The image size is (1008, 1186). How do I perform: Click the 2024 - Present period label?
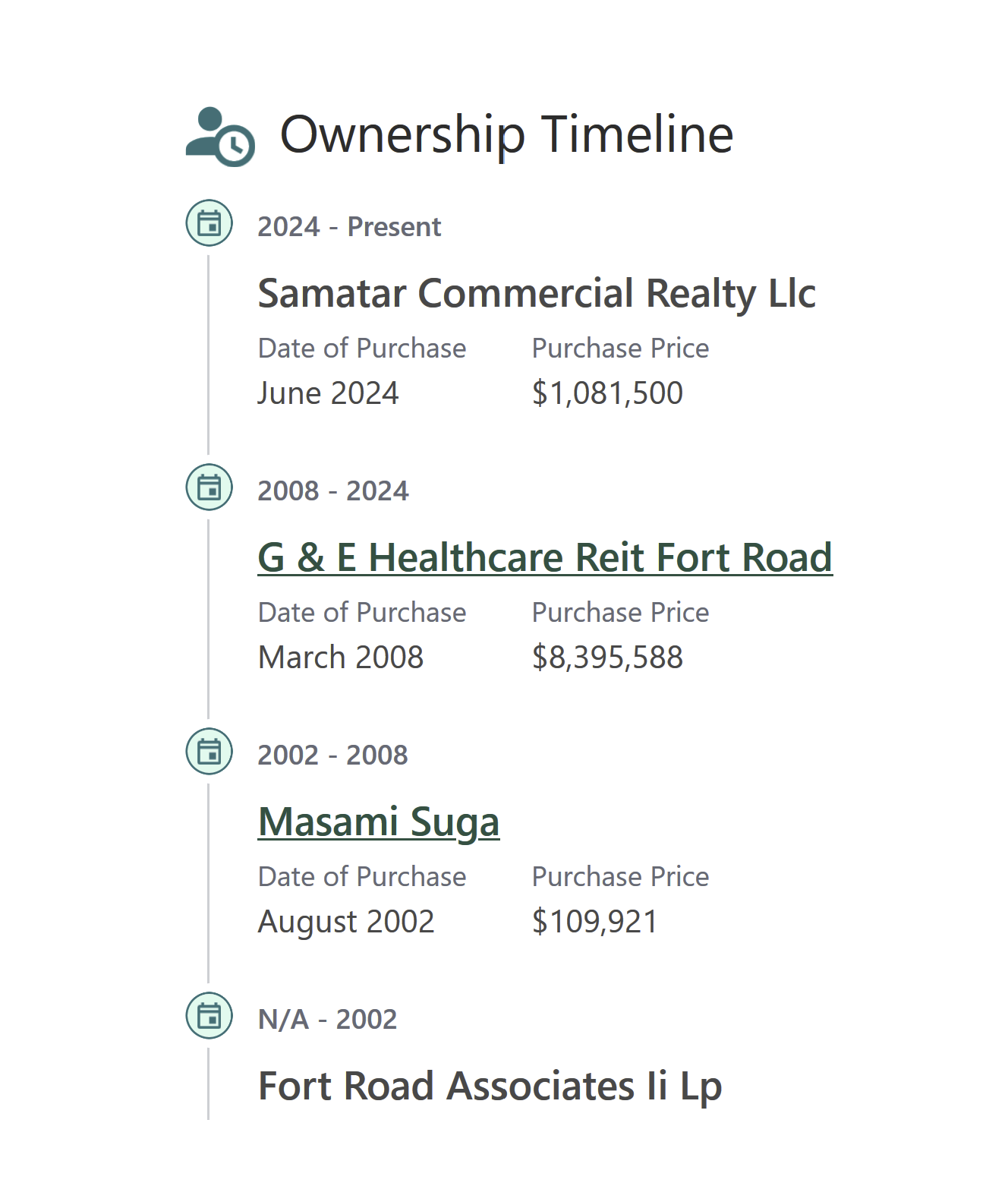pyautogui.click(x=349, y=227)
